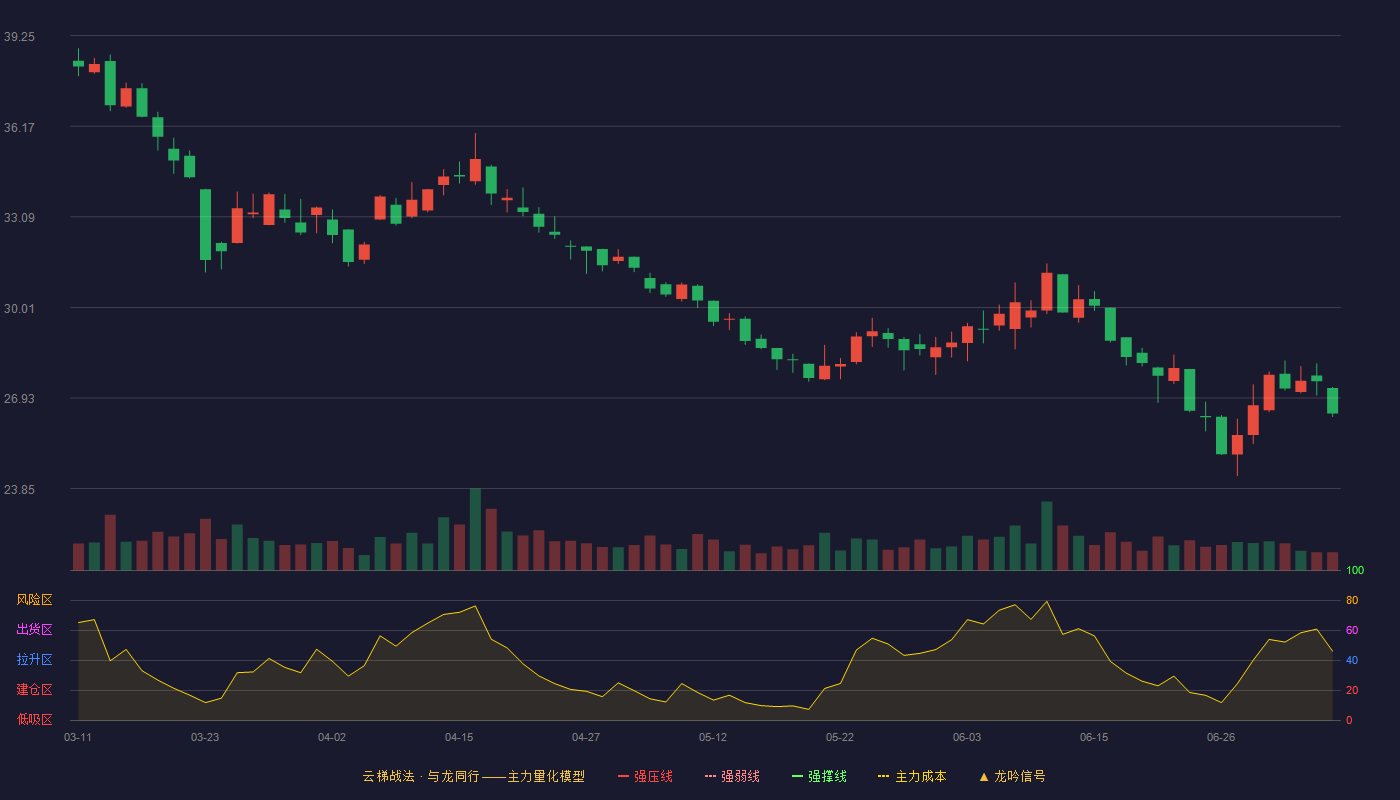
Task: Select the 拉升区 zone label
Action: coord(34,660)
